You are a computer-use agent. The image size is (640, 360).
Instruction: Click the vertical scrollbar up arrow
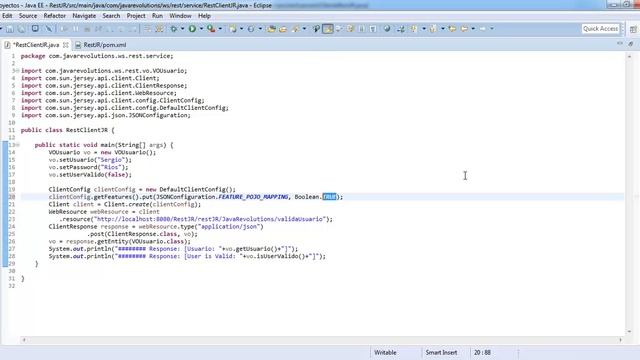click(x=629, y=57)
